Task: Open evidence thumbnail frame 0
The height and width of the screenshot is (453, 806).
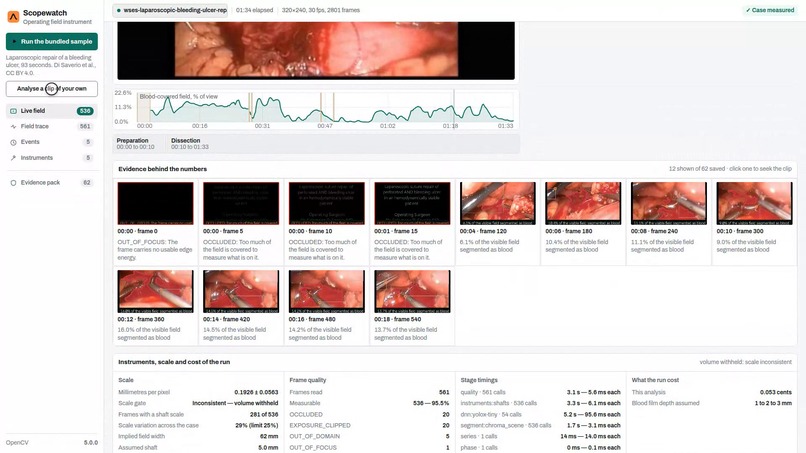Action: (155, 203)
